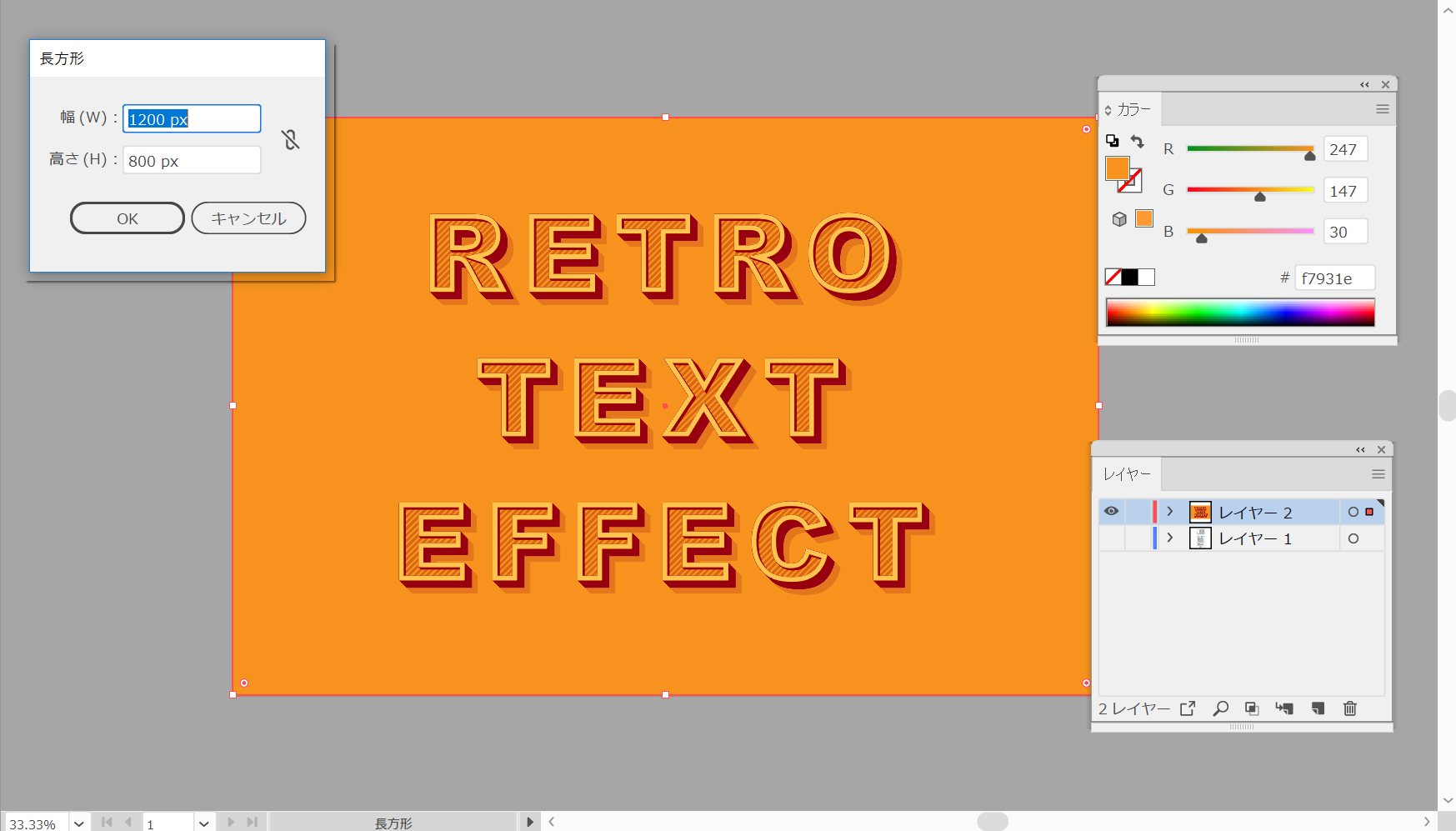The height and width of the screenshot is (831, 1456).
Task: Click the create new layer icon
Action: (1318, 708)
